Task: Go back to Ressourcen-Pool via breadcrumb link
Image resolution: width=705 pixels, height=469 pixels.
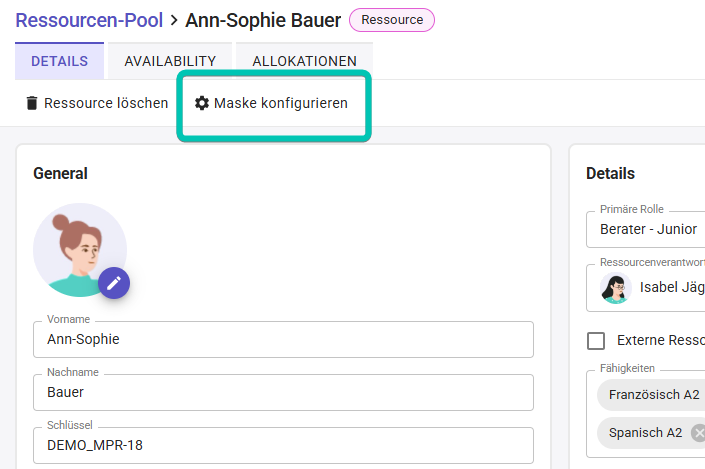Action: point(89,20)
